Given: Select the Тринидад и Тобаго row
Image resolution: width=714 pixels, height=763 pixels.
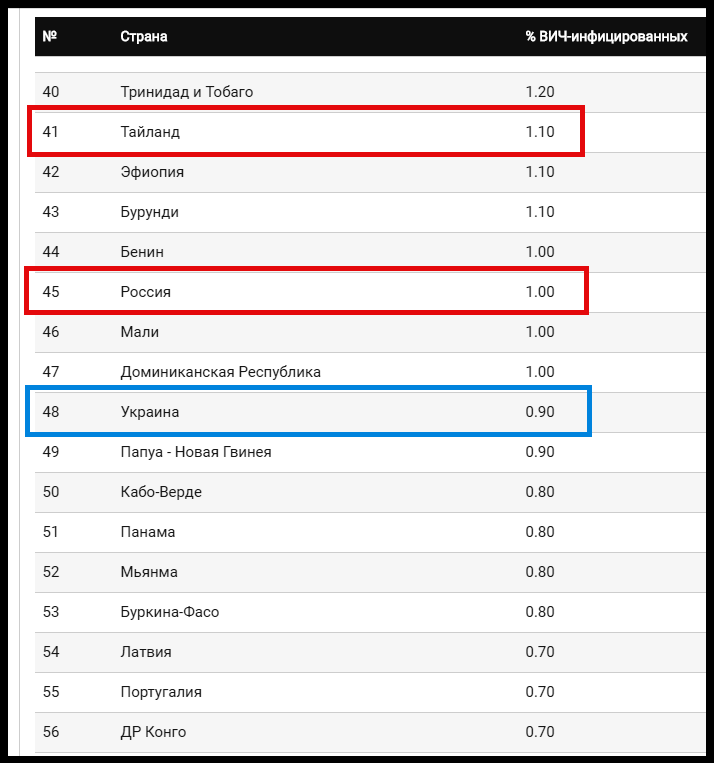Looking at the screenshot, I should click(370, 92).
